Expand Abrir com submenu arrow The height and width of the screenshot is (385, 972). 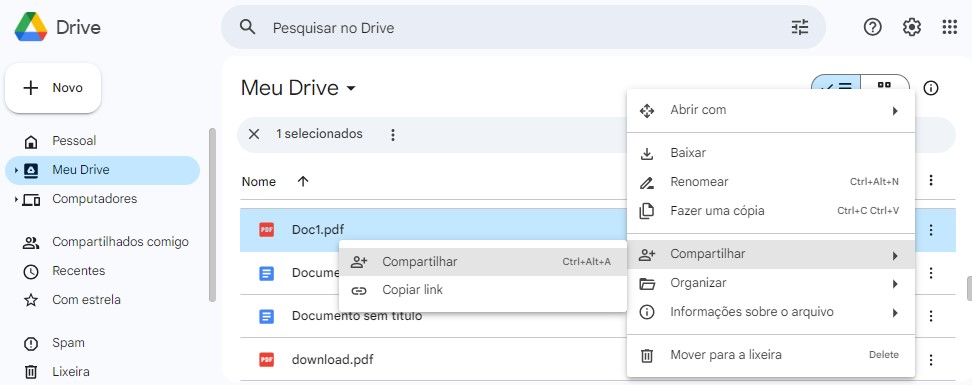click(895, 111)
